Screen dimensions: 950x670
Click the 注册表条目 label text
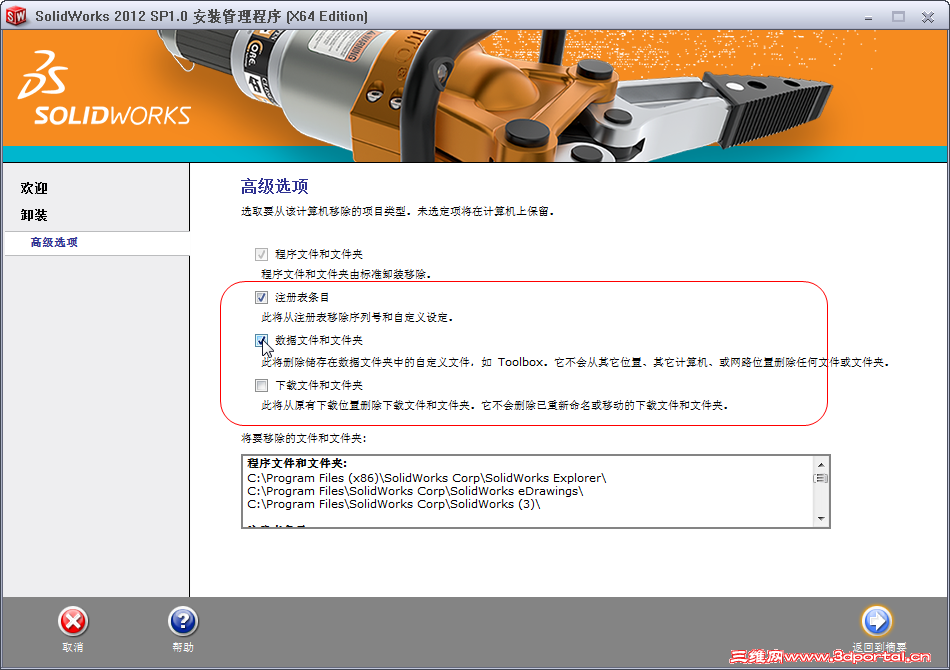(302, 297)
